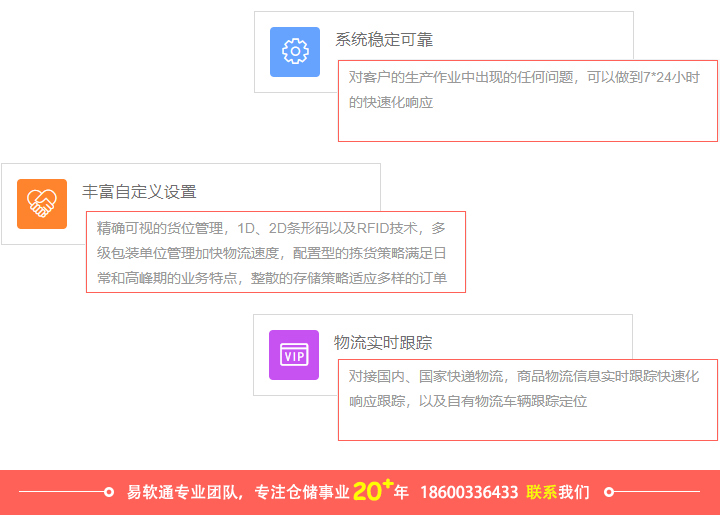Viewport: 720px width, 526px height.
Task: Click the orange handshake heart icon
Action: pyautogui.click(x=42, y=204)
